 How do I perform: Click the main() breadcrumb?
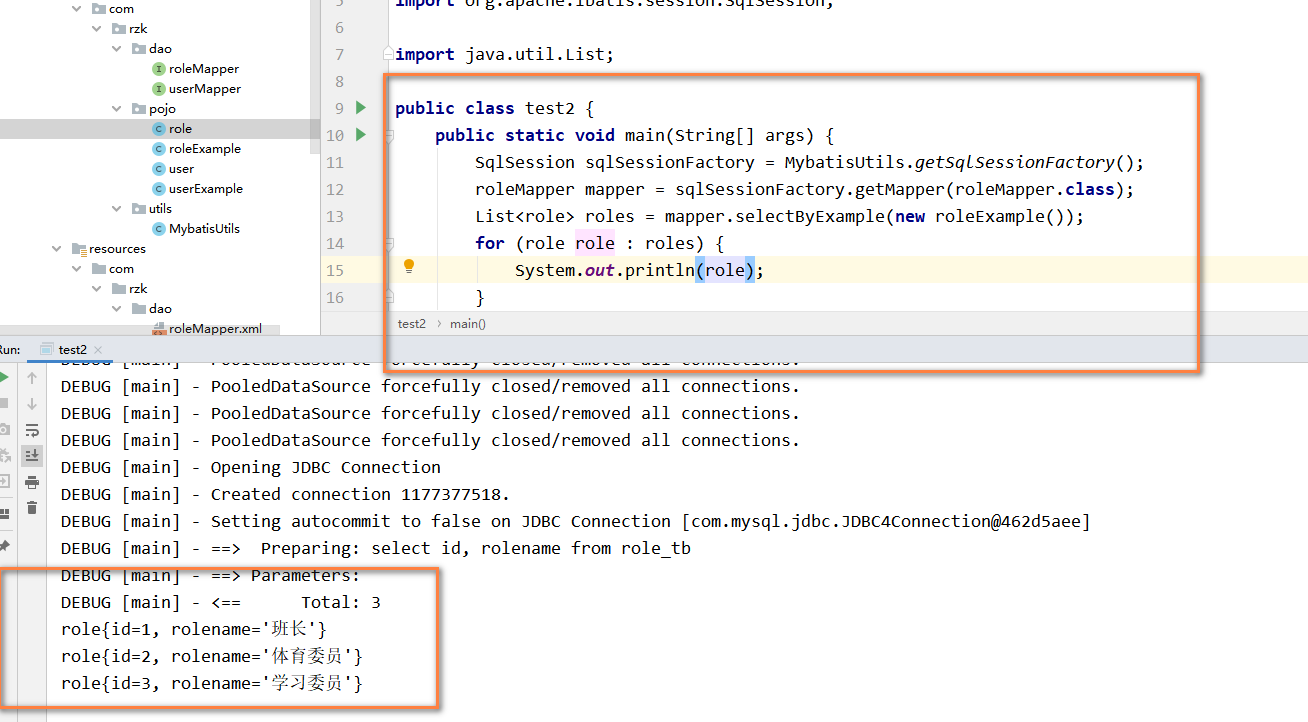click(x=468, y=324)
